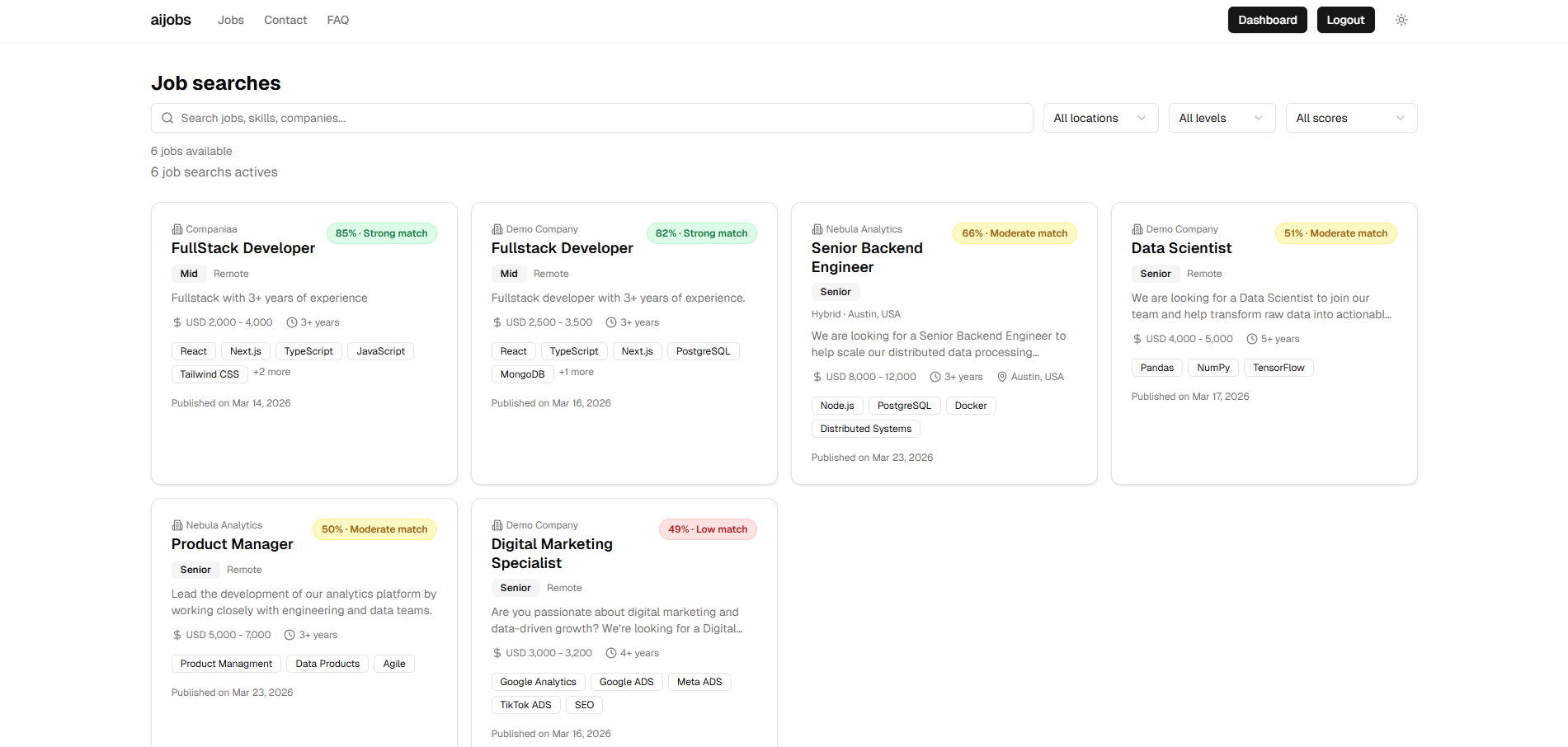
Task: Open the All scores dropdown
Action: point(1351,118)
